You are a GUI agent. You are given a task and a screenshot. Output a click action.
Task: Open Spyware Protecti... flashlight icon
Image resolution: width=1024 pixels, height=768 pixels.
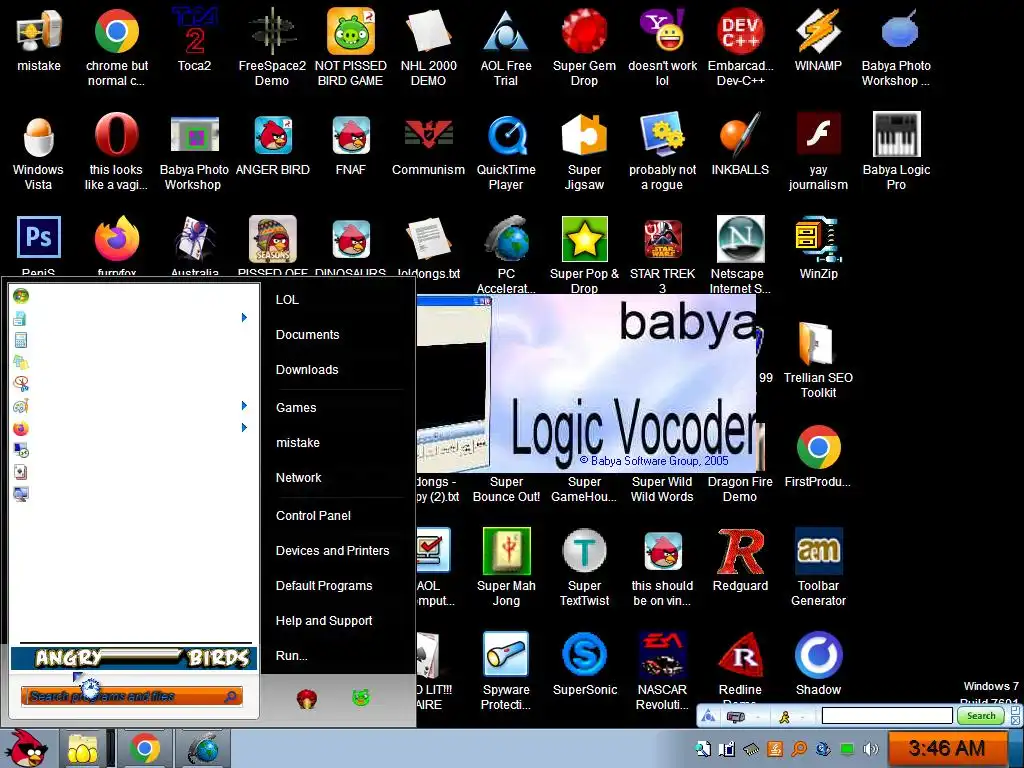[x=506, y=654]
